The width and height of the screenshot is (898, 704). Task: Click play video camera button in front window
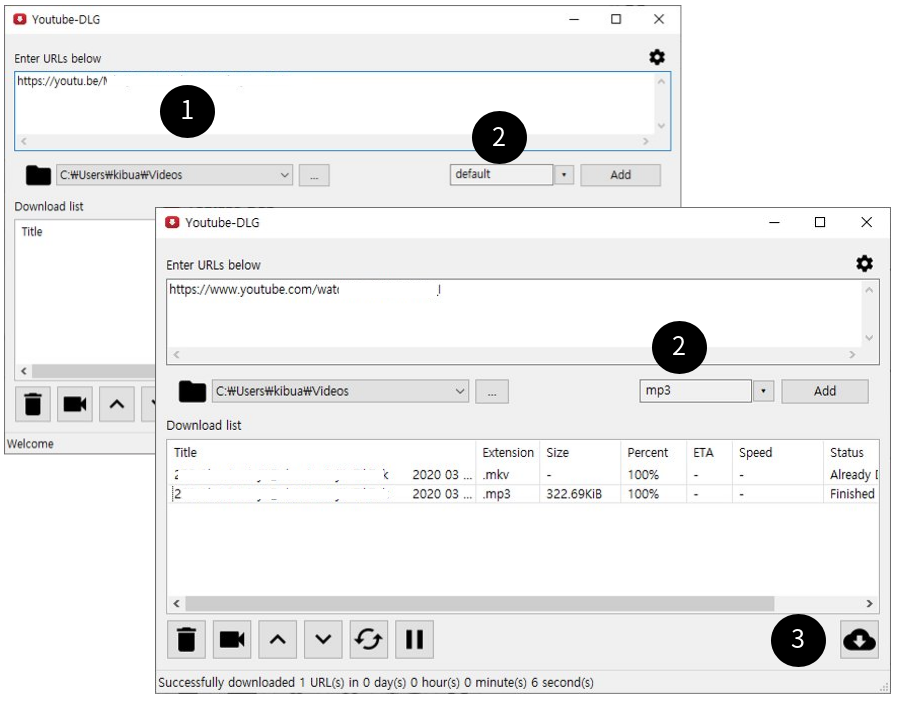232,639
